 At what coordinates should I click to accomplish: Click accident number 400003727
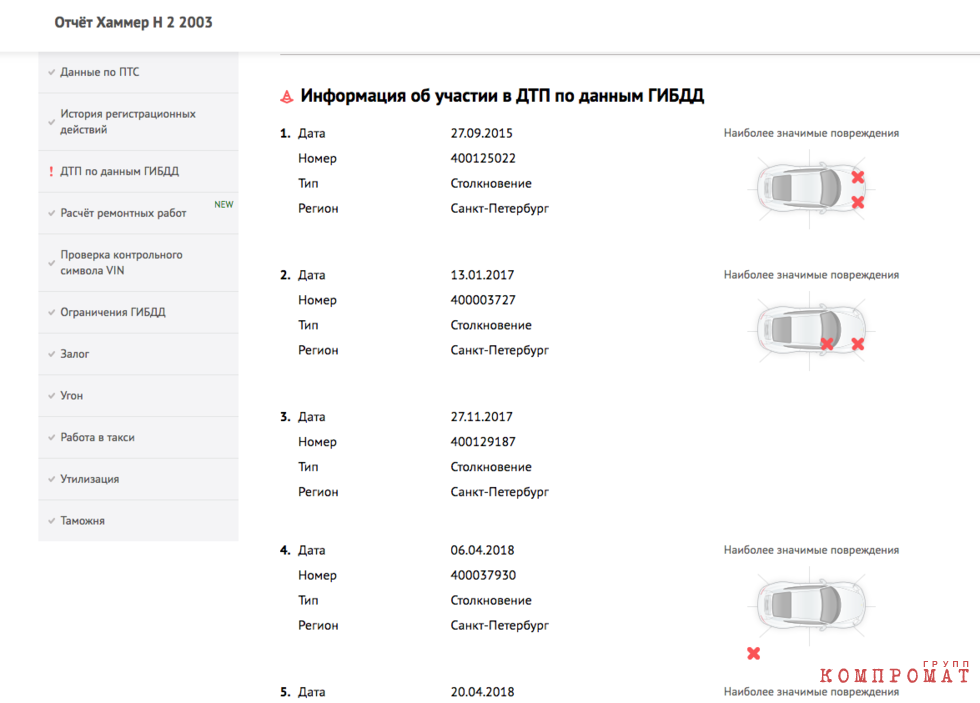click(x=483, y=300)
